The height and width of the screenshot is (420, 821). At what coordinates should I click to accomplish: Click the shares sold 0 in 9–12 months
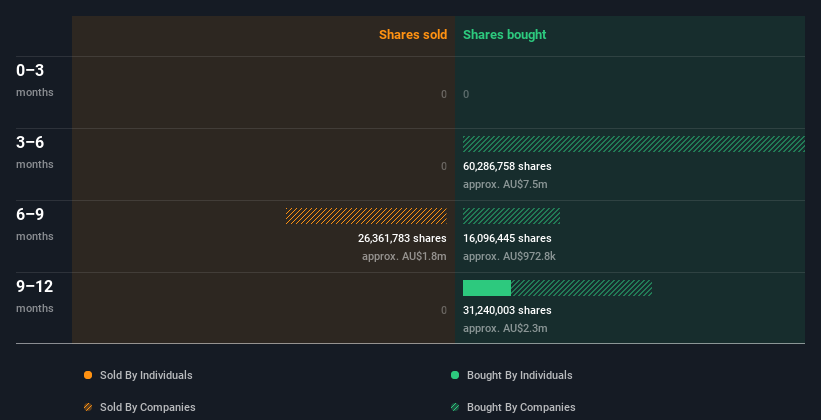pos(444,311)
